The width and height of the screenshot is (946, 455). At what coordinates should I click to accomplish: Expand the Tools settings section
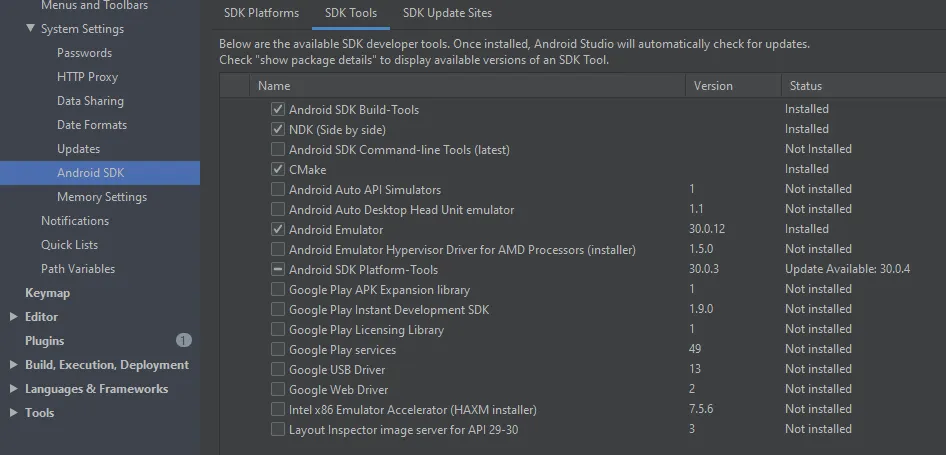14,413
